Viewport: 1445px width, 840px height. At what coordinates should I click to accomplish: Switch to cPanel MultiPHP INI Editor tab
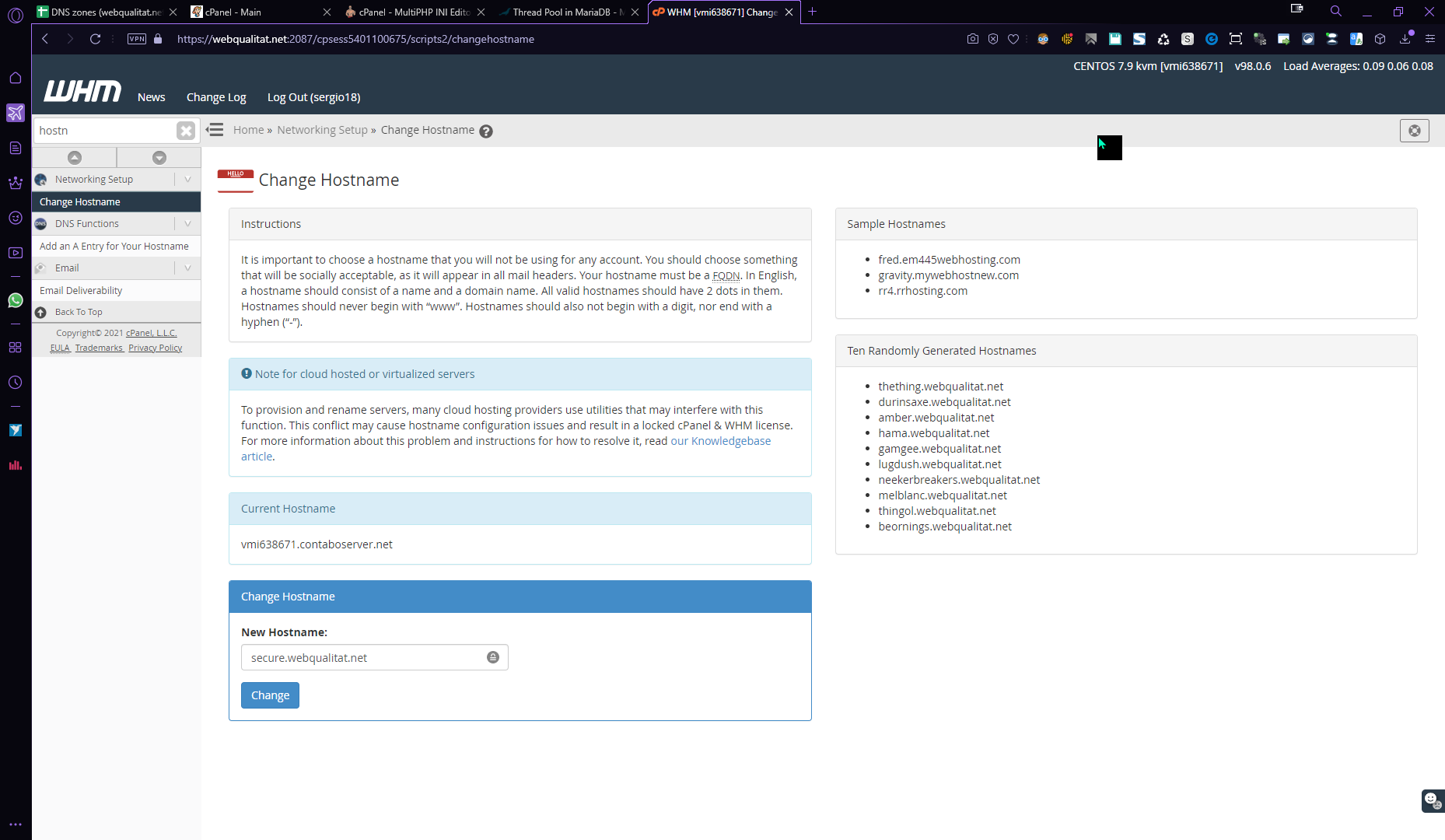415,12
